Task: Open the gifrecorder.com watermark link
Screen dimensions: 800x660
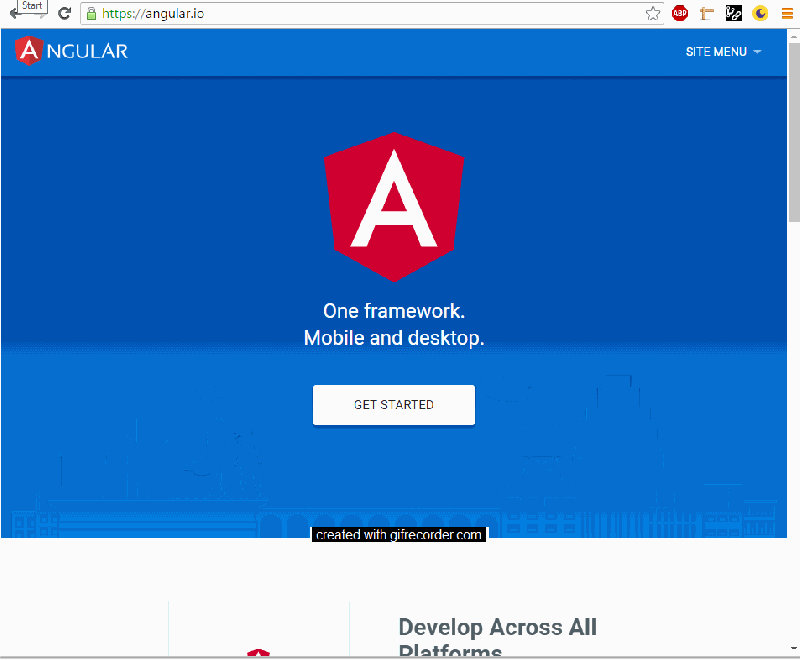Action: point(399,534)
